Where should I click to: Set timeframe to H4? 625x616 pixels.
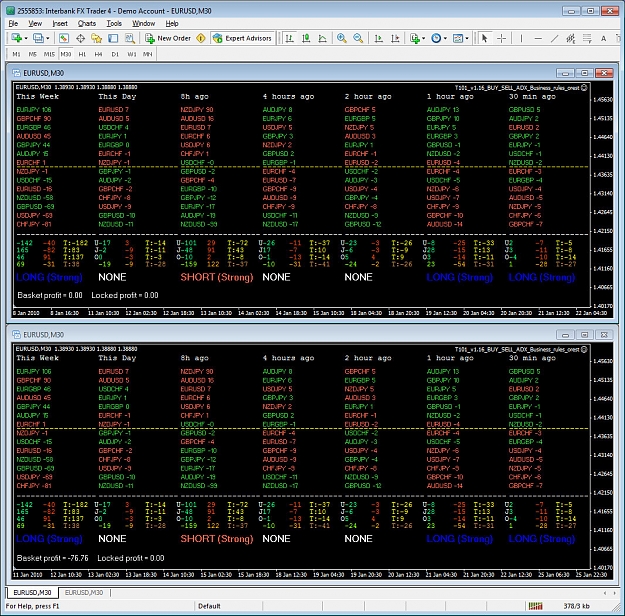tap(98, 54)
